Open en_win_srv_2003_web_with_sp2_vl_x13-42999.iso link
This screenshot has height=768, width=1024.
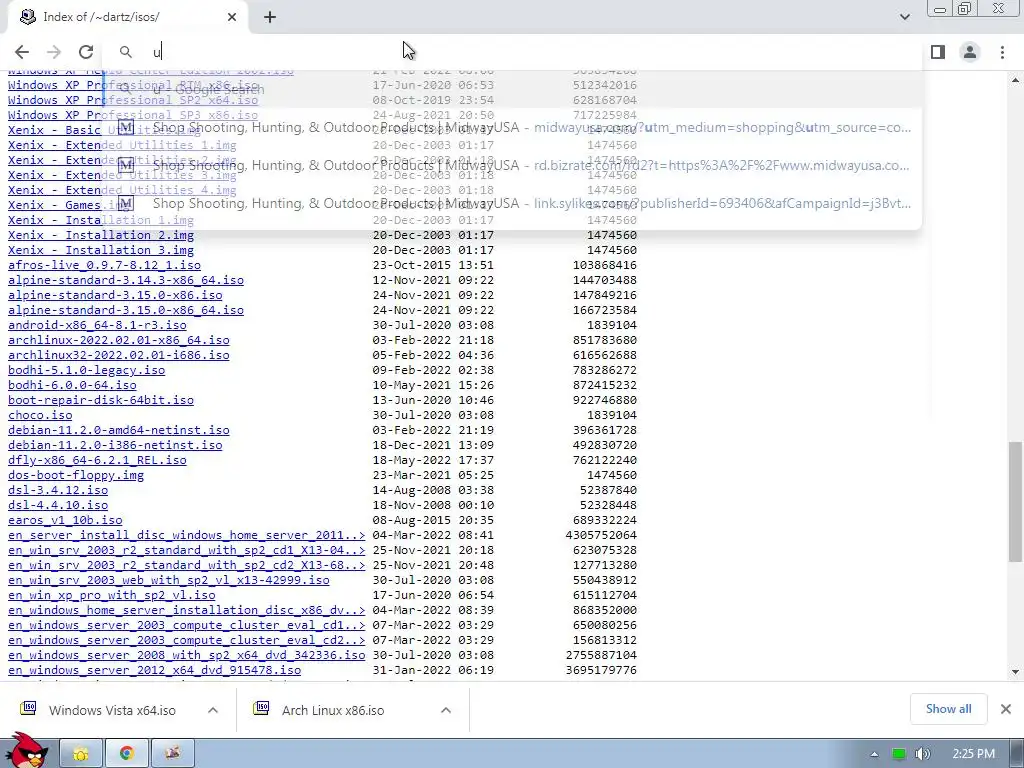click(x=168, y=581)
